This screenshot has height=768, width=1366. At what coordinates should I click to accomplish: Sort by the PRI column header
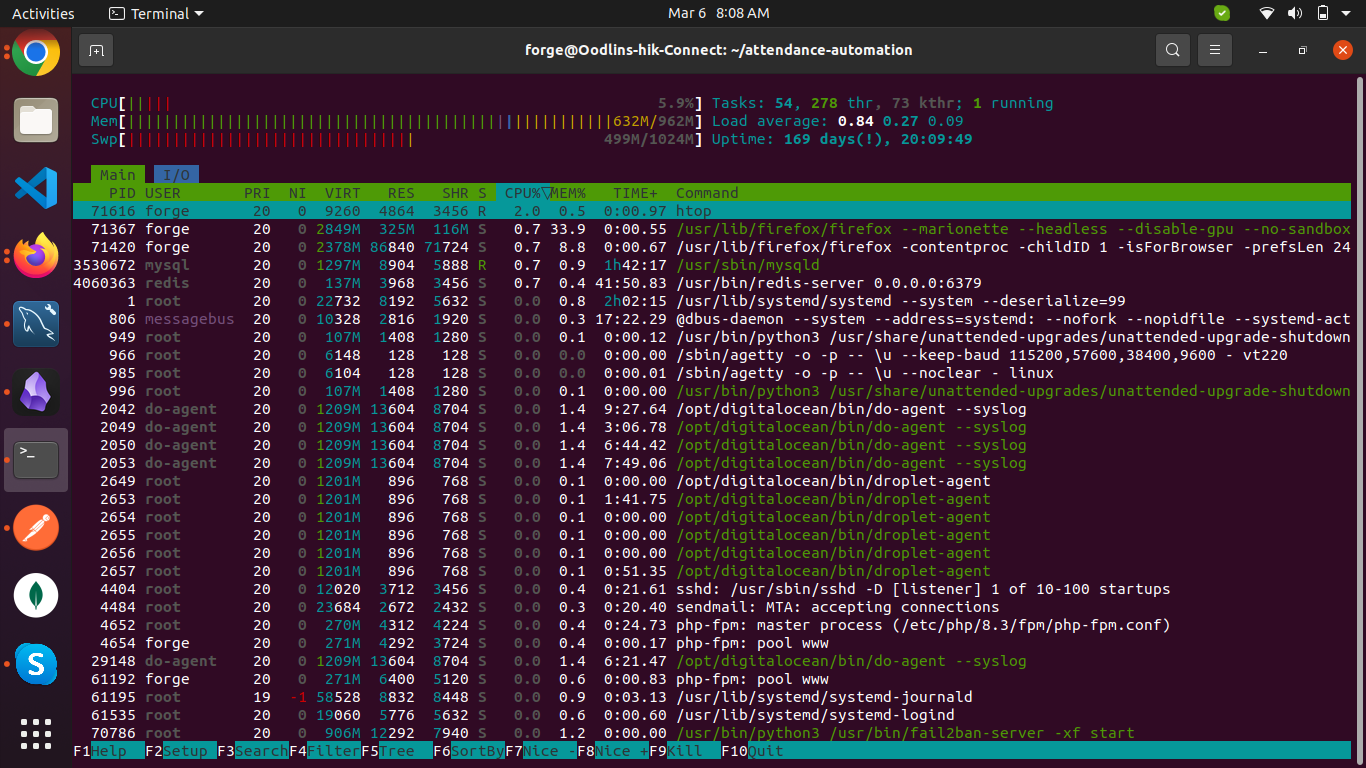point(257,193)
